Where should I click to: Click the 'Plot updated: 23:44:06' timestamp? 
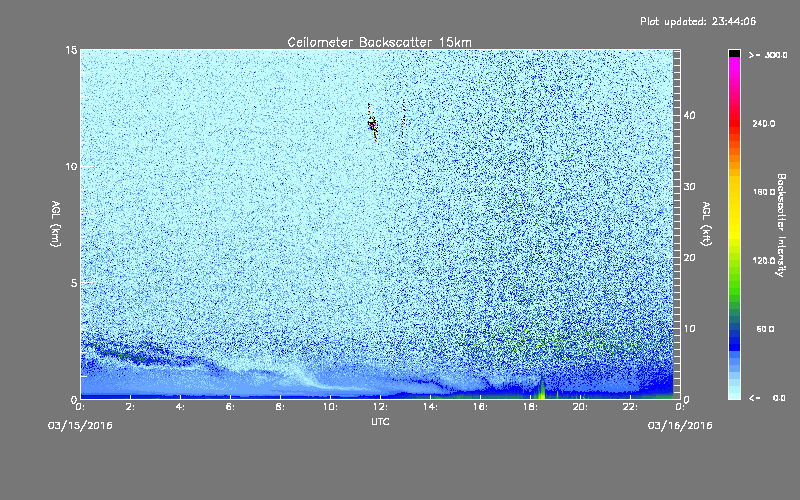(698, 21)
